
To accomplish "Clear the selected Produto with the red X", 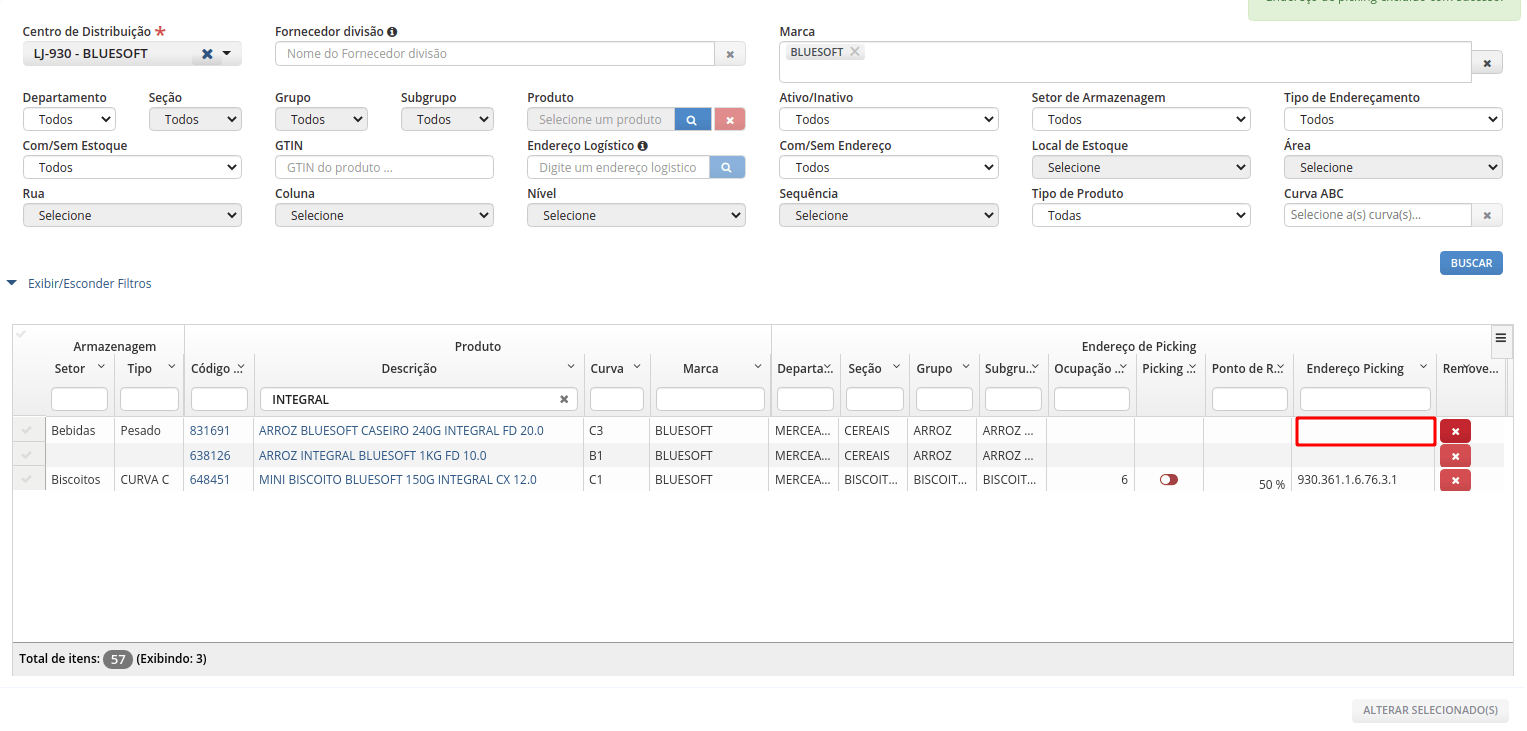I will pos(730,120).
